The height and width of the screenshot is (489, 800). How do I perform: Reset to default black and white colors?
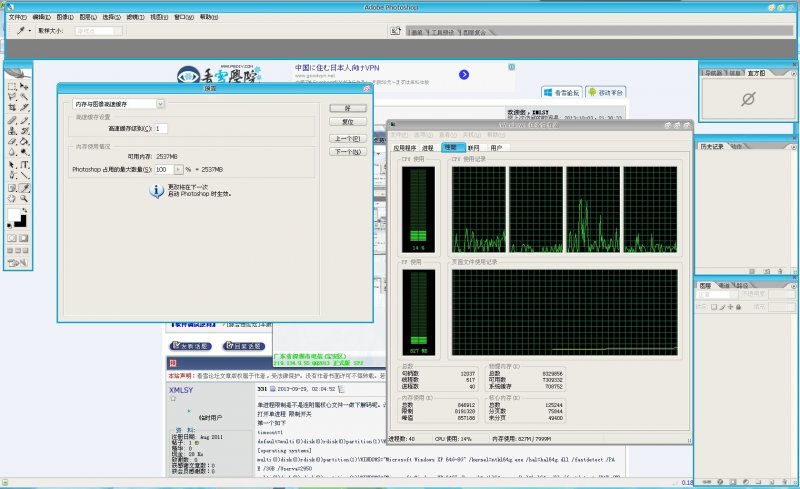tap(9, 225)
